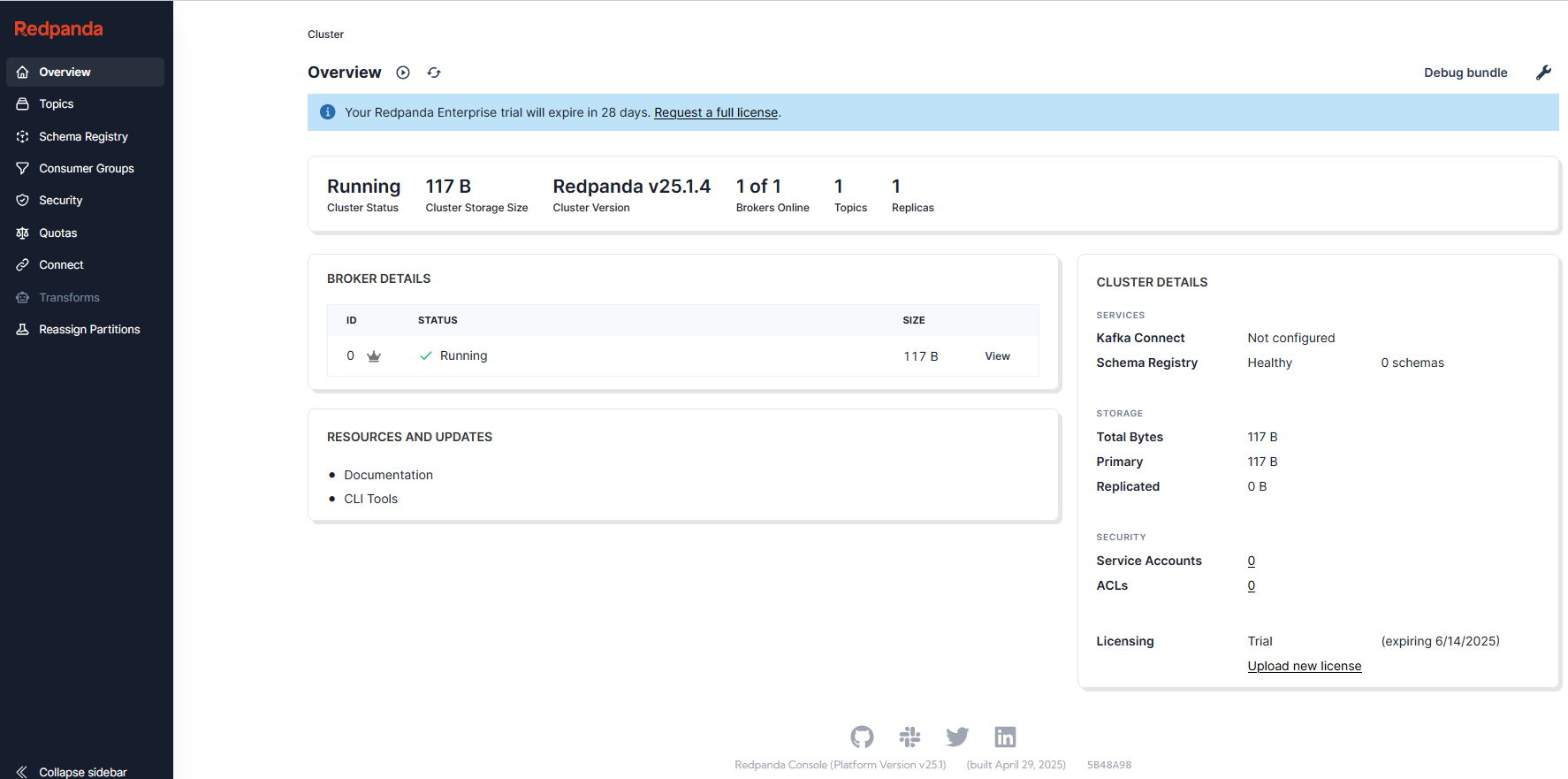Screen dimensions: 1568x779
Task: Click Upload new license link
Action: 1305,666
